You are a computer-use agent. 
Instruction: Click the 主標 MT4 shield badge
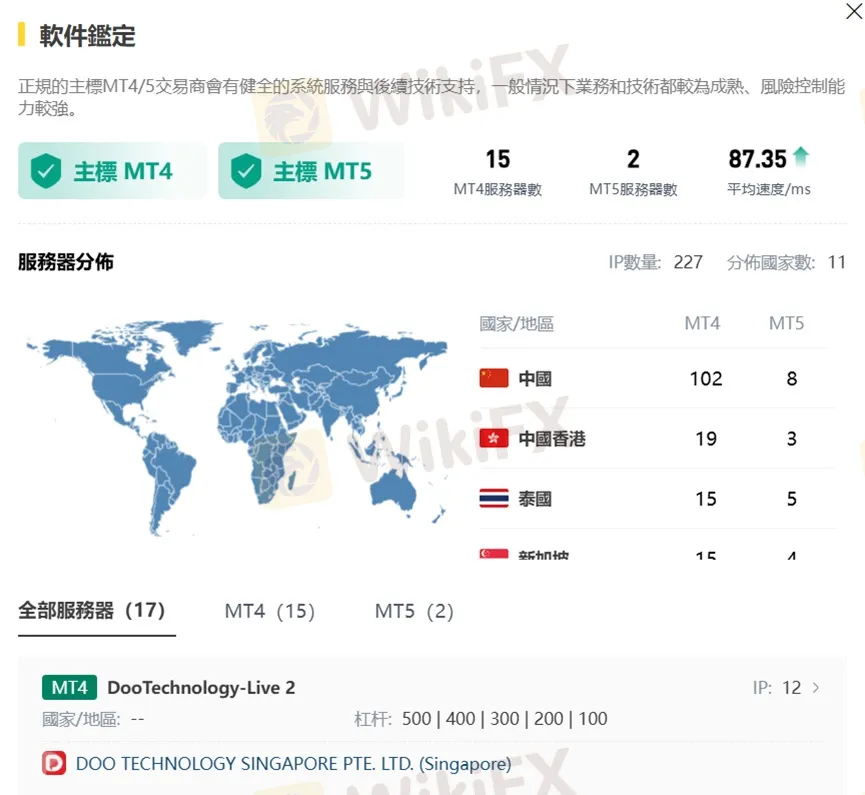pyautogui.click(x=112, y=171)
